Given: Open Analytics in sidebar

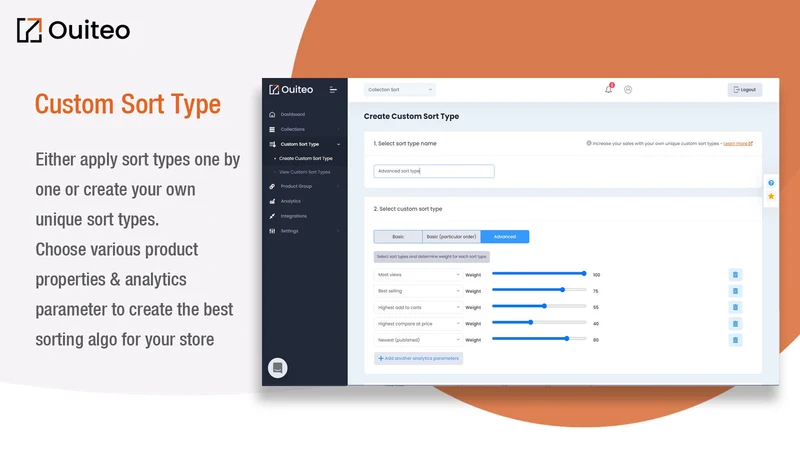Looking at the screenshot, I should tap(291, 201).
